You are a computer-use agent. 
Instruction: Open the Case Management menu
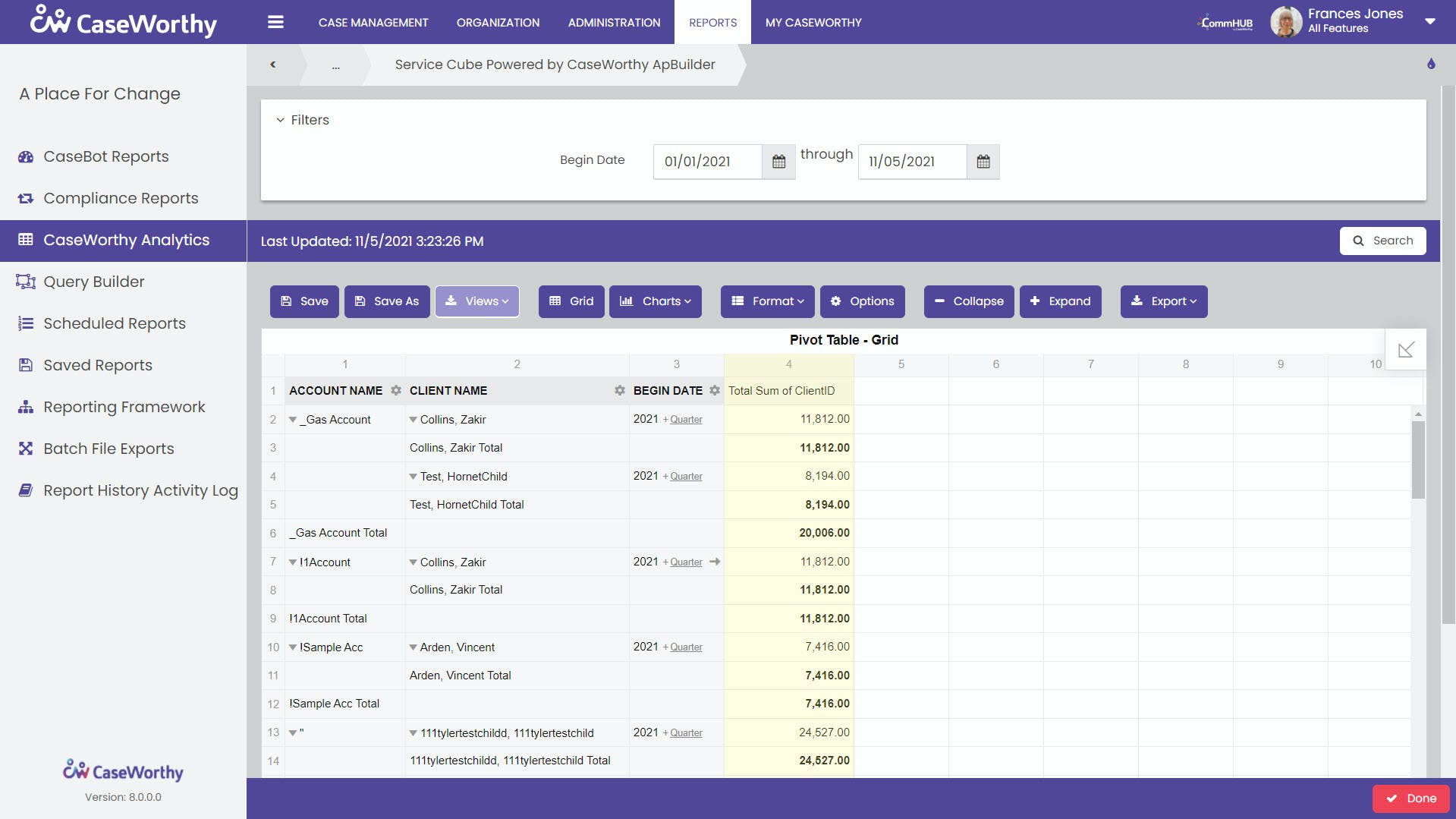373,23
